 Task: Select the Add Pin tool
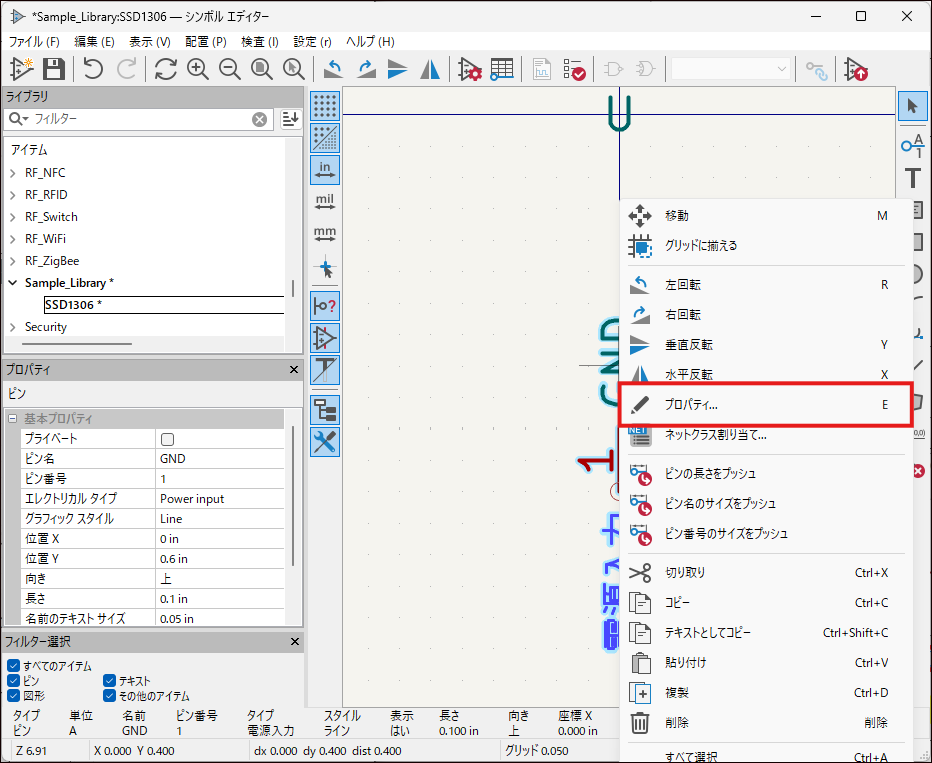[x=912, y=146]
